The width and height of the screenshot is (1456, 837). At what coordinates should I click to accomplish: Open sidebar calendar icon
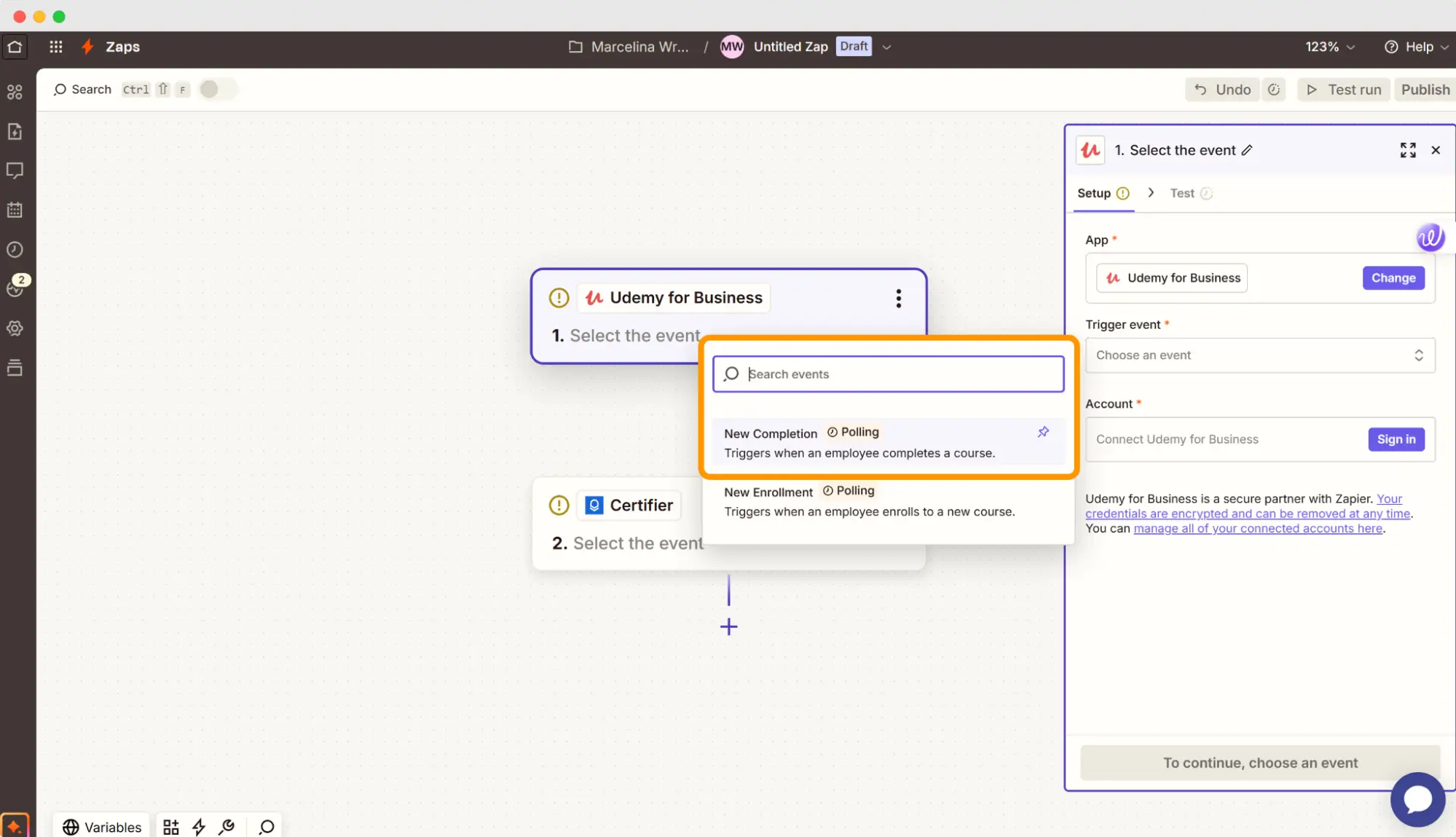click(x=15, y=210)
